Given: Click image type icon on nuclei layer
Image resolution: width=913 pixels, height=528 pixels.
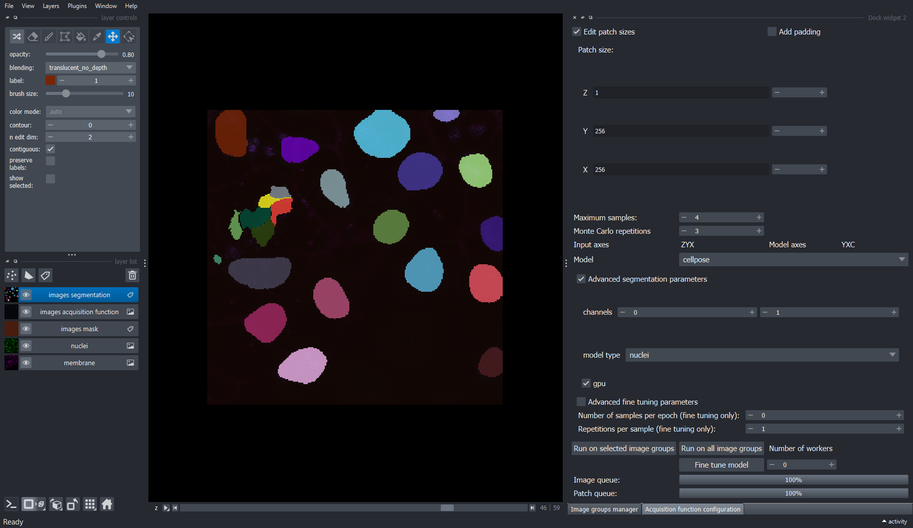Looking at the screenshot, I should tap(130, 346).
